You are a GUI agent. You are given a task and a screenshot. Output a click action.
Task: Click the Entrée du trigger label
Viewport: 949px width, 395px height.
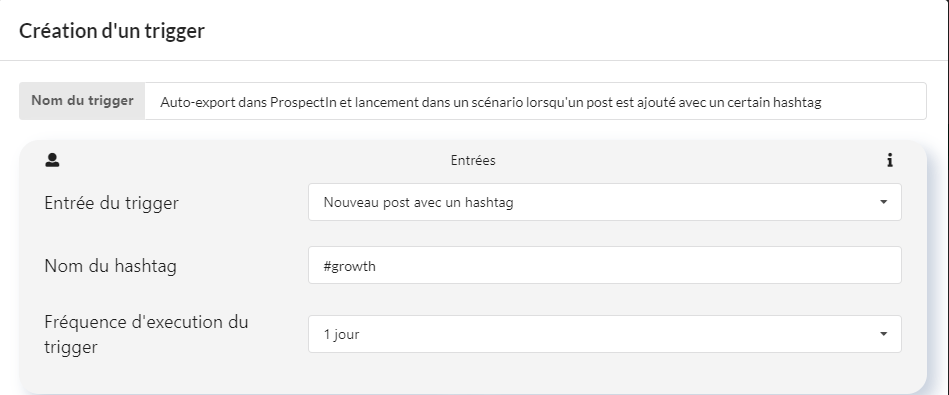point(111,203)
